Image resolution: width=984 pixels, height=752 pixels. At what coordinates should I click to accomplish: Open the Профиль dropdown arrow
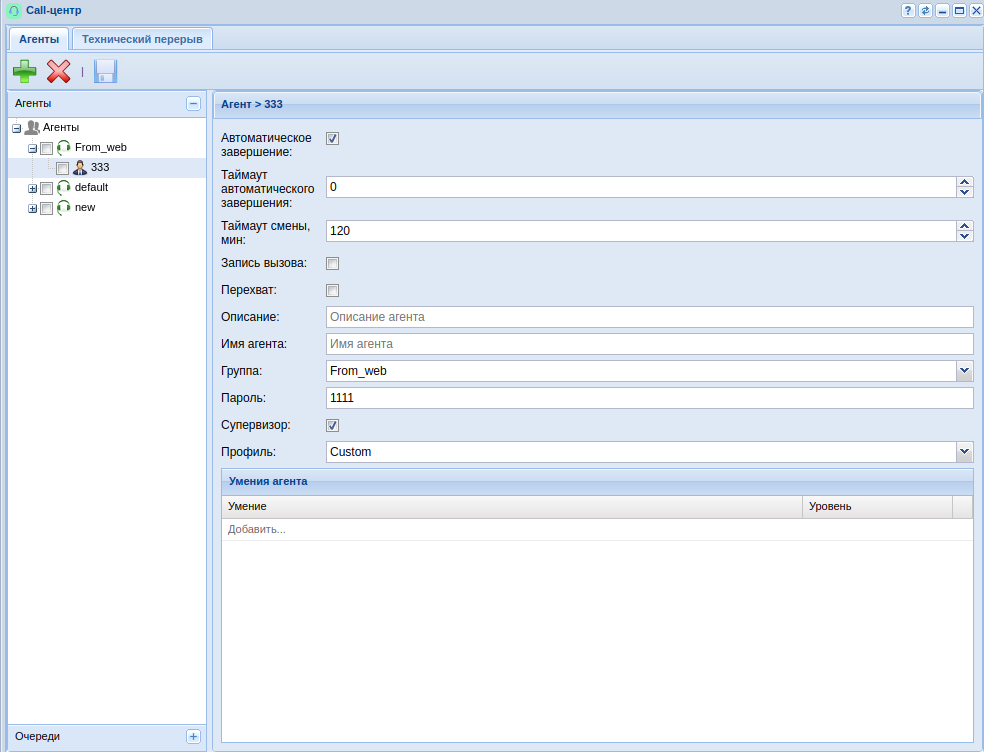tap(965, 452)
